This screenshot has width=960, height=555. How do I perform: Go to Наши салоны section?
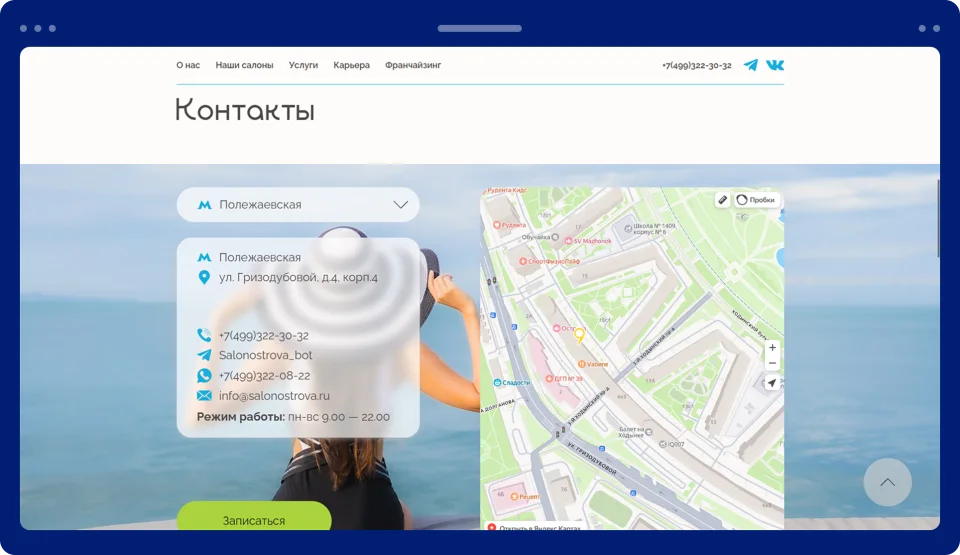click(x=244, y=65)
